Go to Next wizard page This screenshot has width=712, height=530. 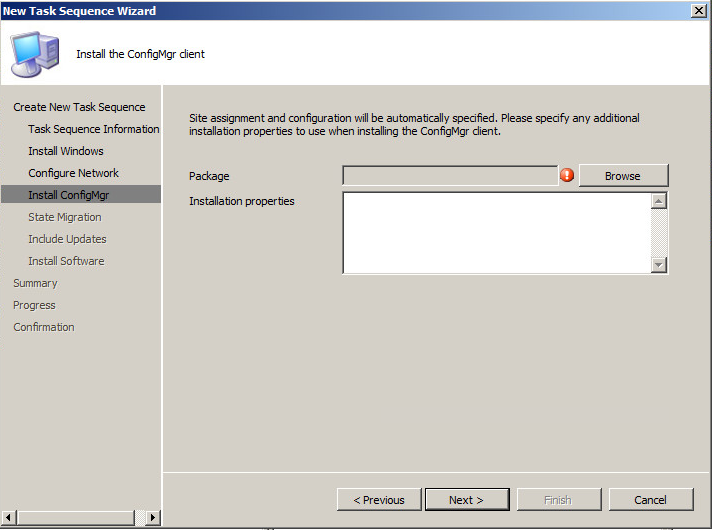click(x=467, y=500)
